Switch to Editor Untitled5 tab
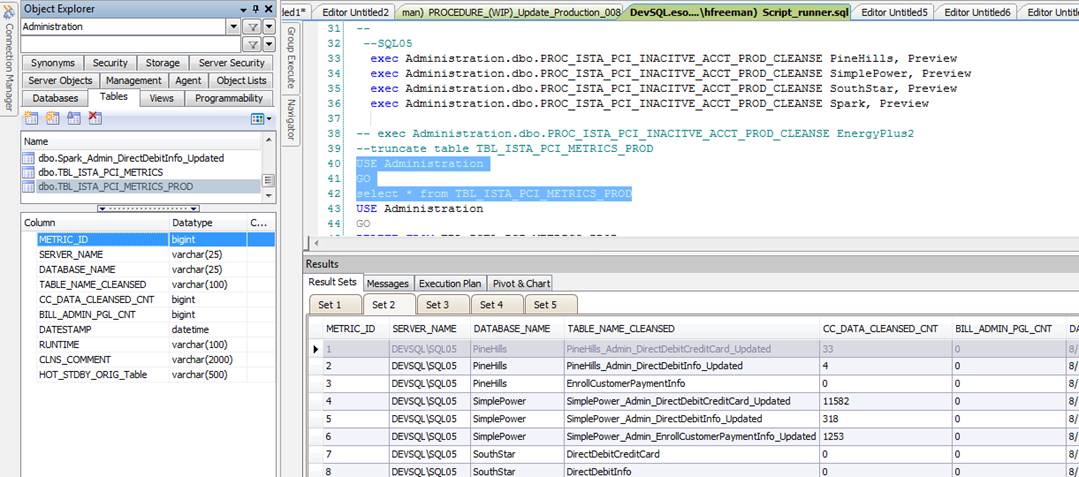The width and height of the screenshot is (1079, 477). (x=894, y=12)
